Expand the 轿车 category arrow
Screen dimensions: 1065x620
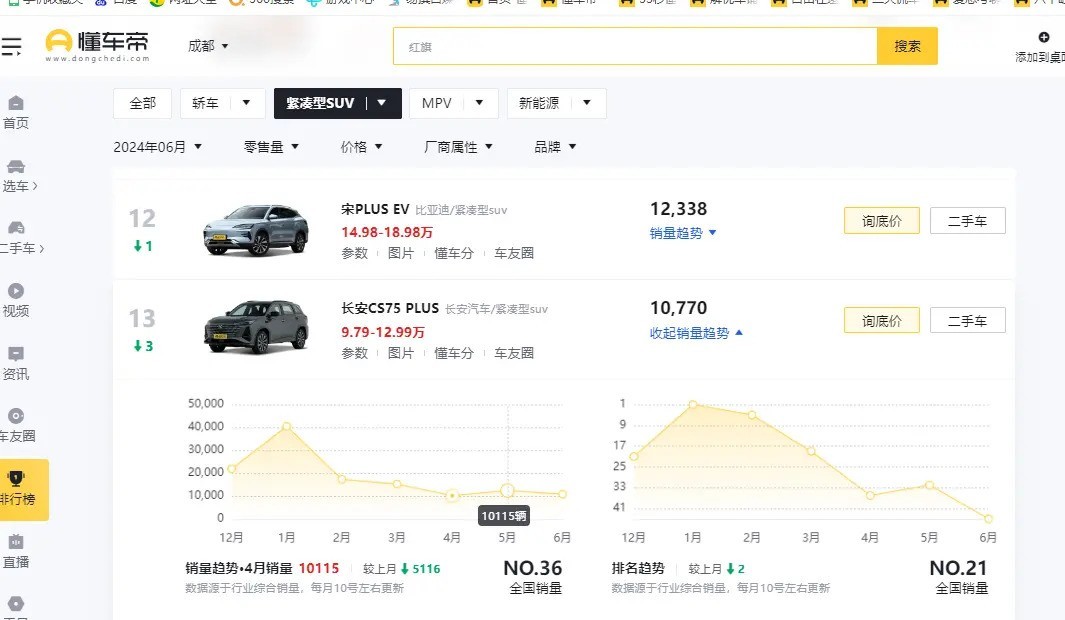246,103
